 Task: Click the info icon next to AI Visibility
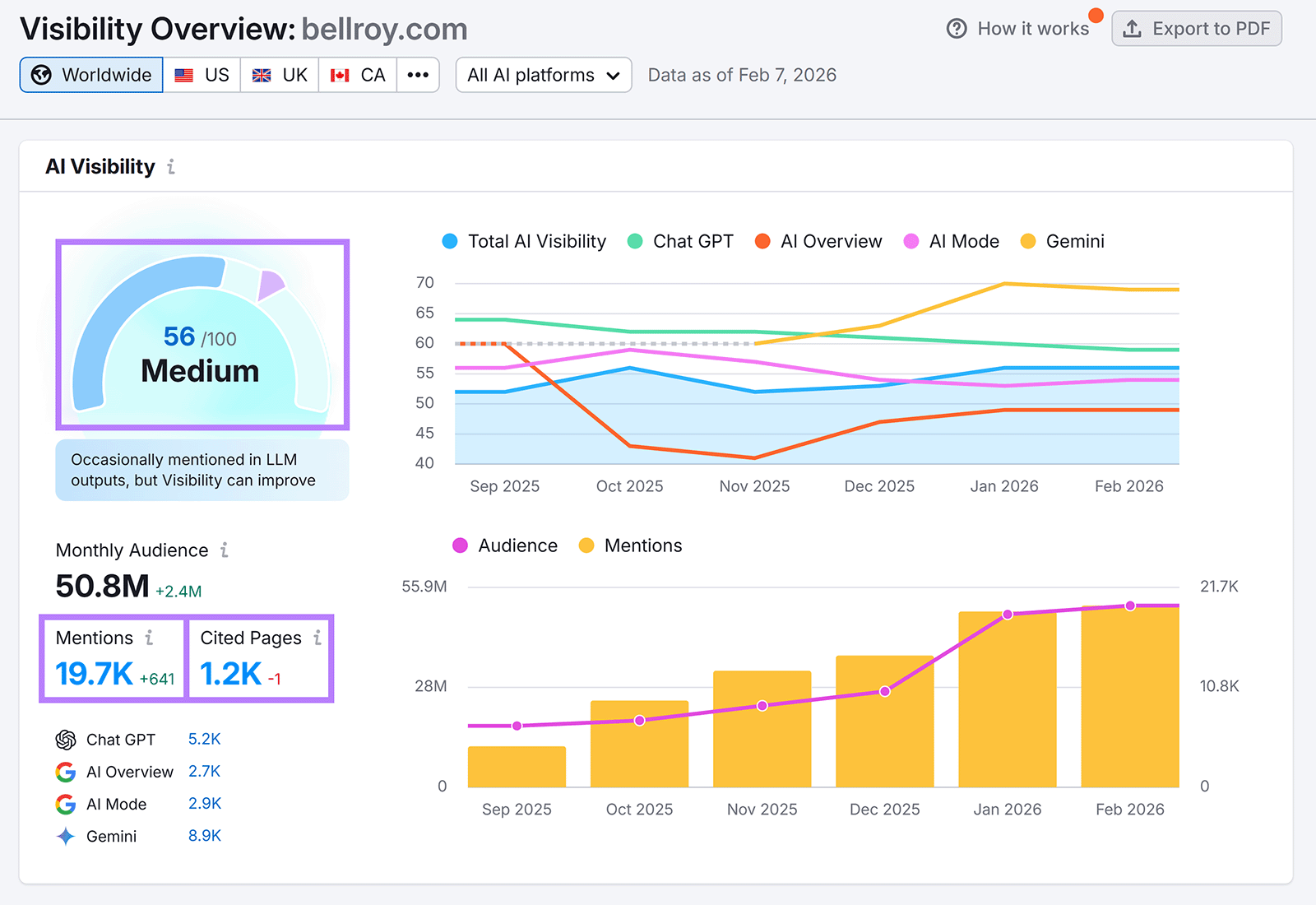click(171, 166)
